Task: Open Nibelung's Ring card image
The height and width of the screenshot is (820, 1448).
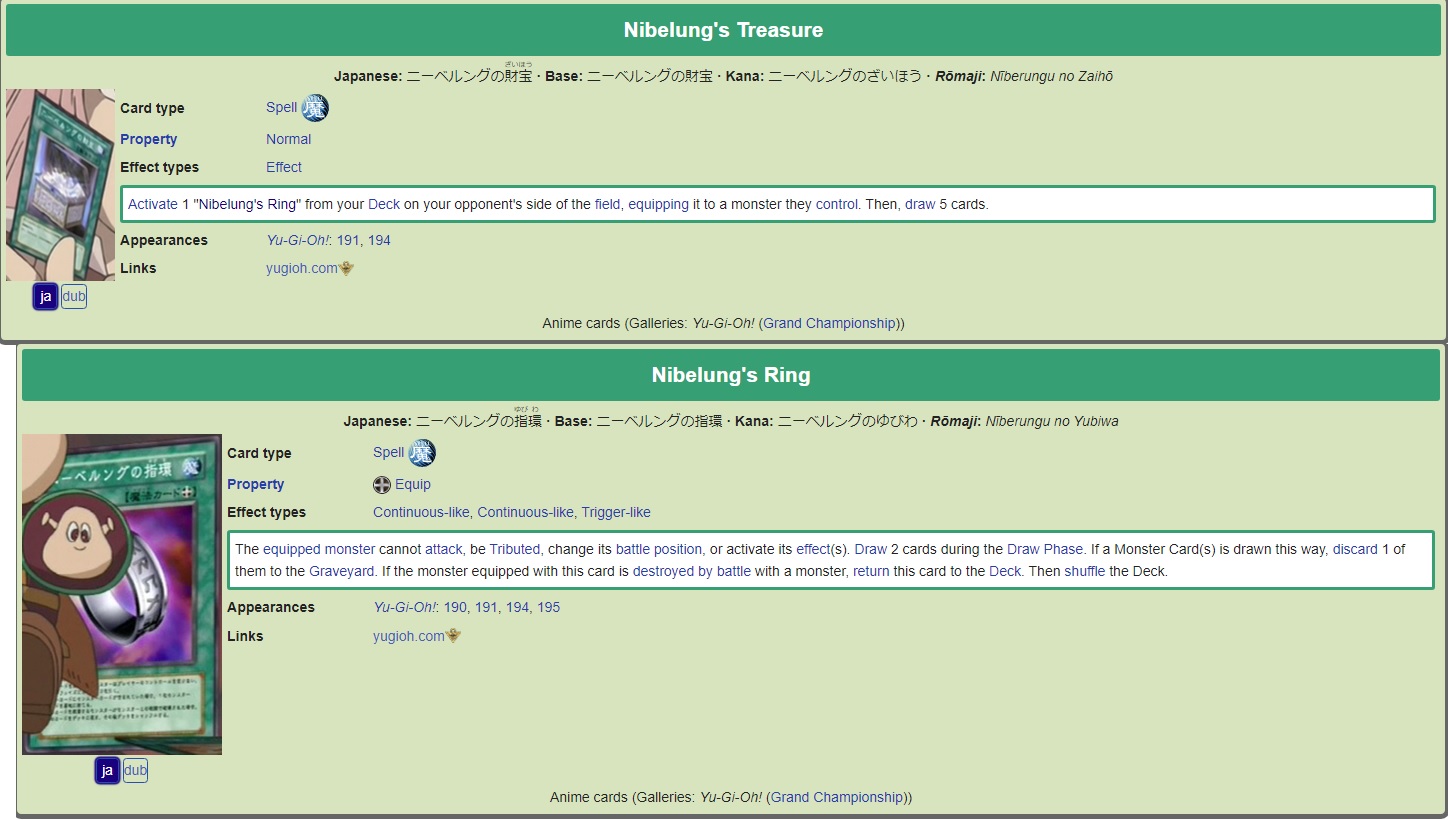Action: (x=122, y=594)
